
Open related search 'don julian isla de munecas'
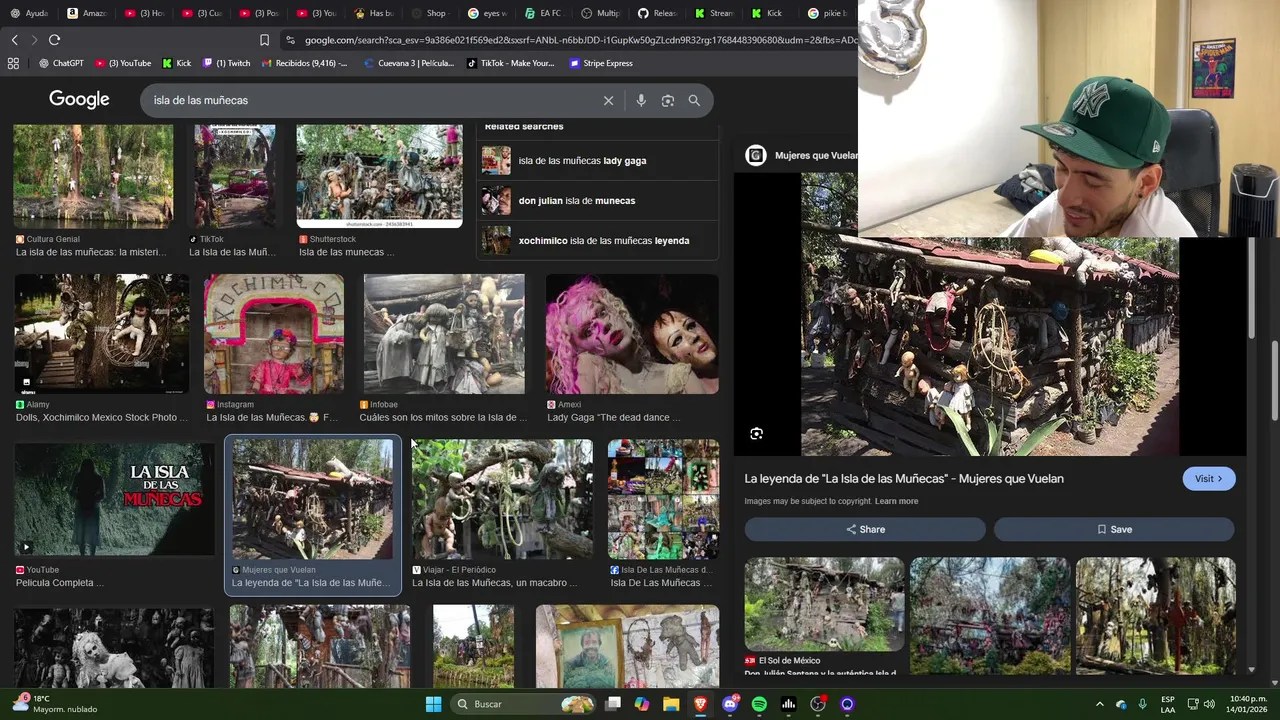point(598,200)
